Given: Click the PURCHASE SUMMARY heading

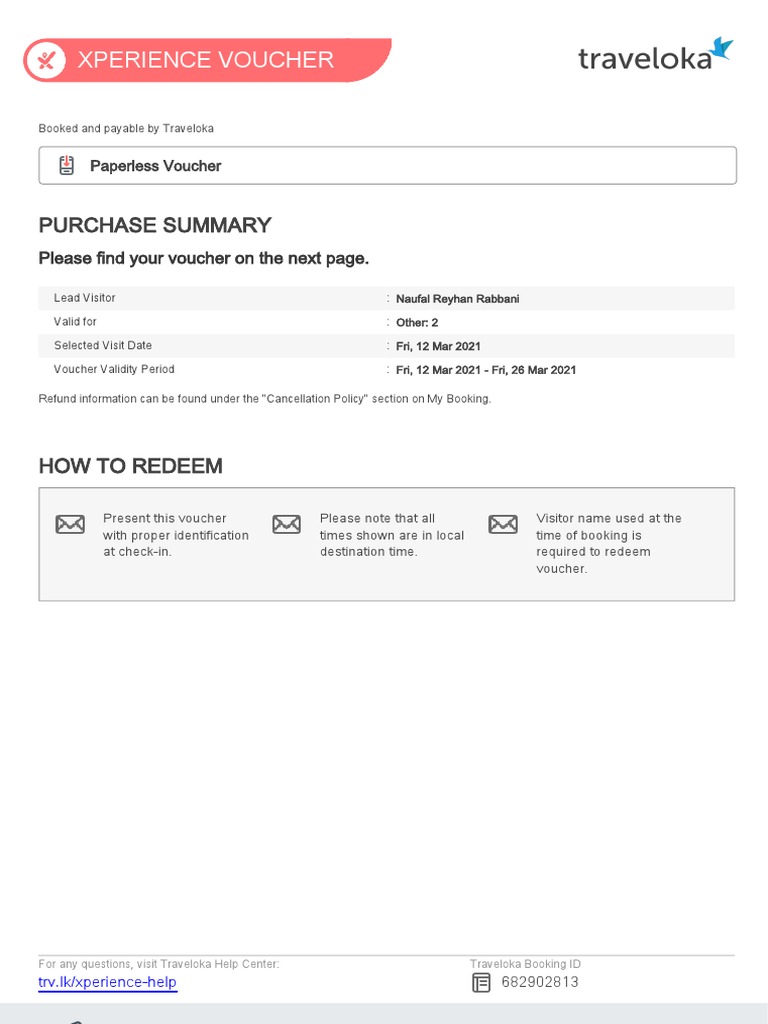Looking at the screenshot, I should pyautogui.click(x=155, y=225).
